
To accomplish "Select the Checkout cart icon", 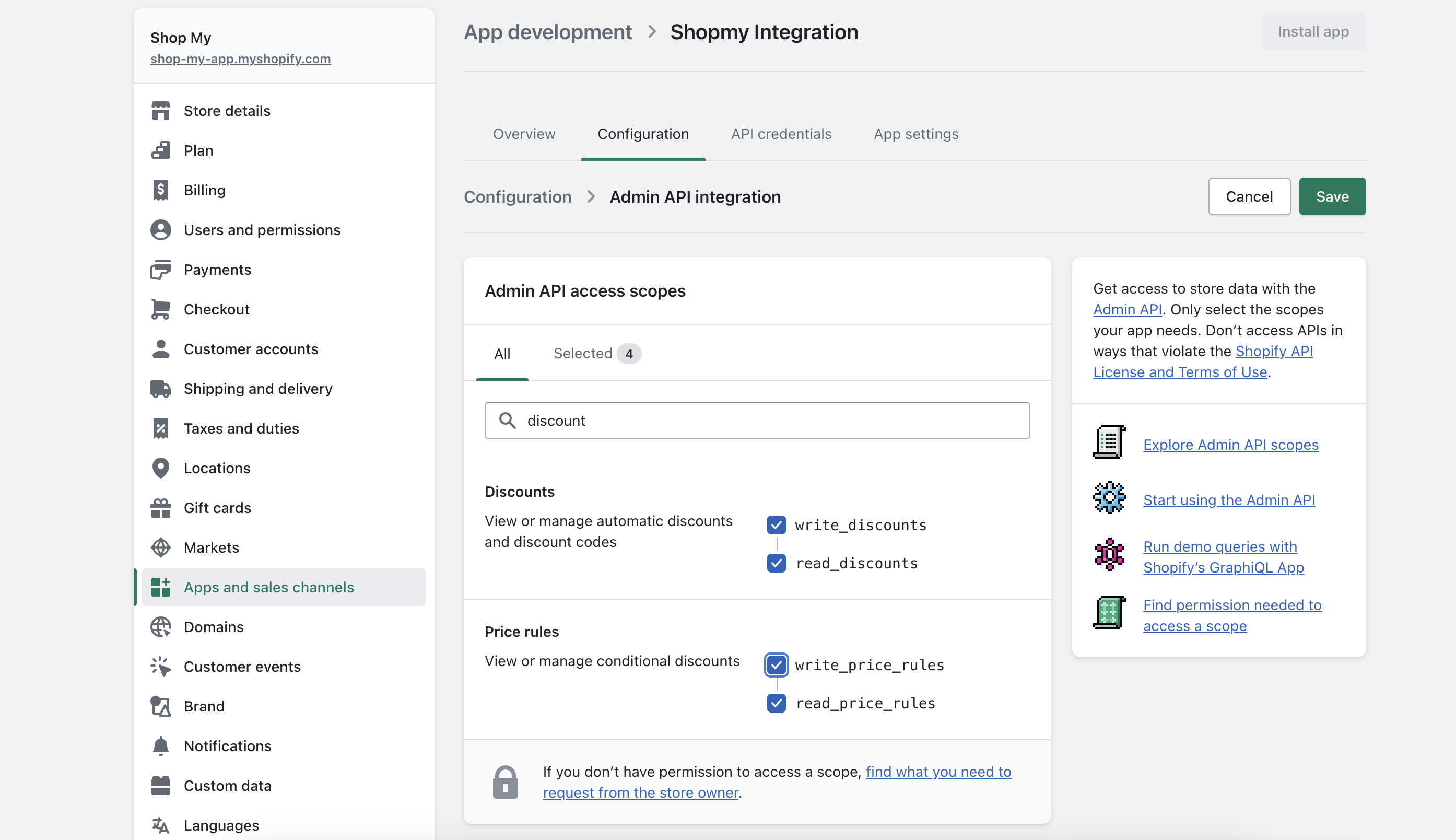I will (x=160, y=309).
